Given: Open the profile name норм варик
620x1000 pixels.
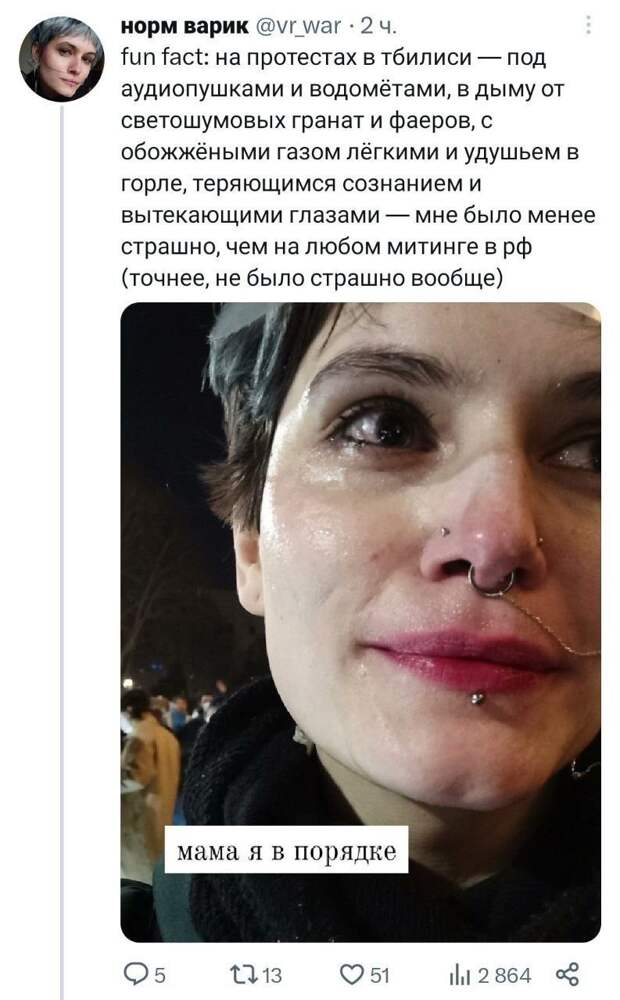Looking at the screenshot, I should click(185, 26).
